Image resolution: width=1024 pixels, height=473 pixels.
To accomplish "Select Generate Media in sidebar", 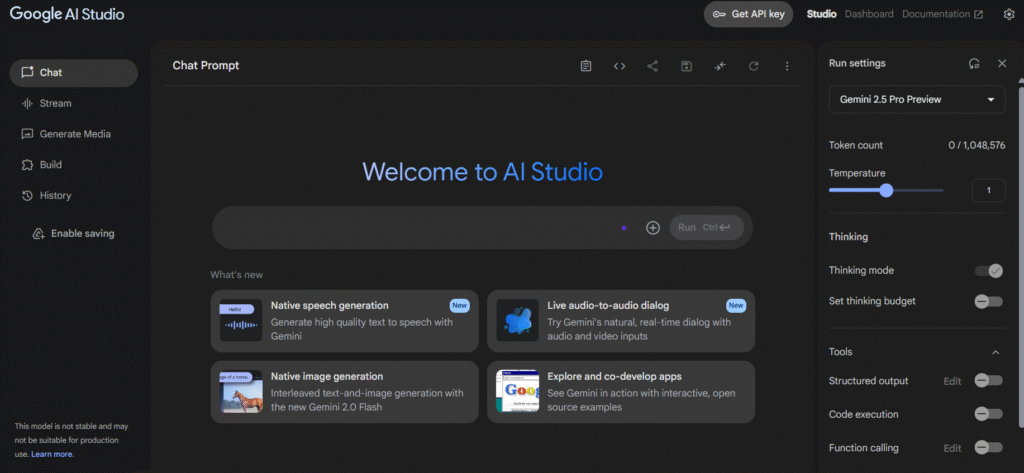I will click(x=75, y=134).
